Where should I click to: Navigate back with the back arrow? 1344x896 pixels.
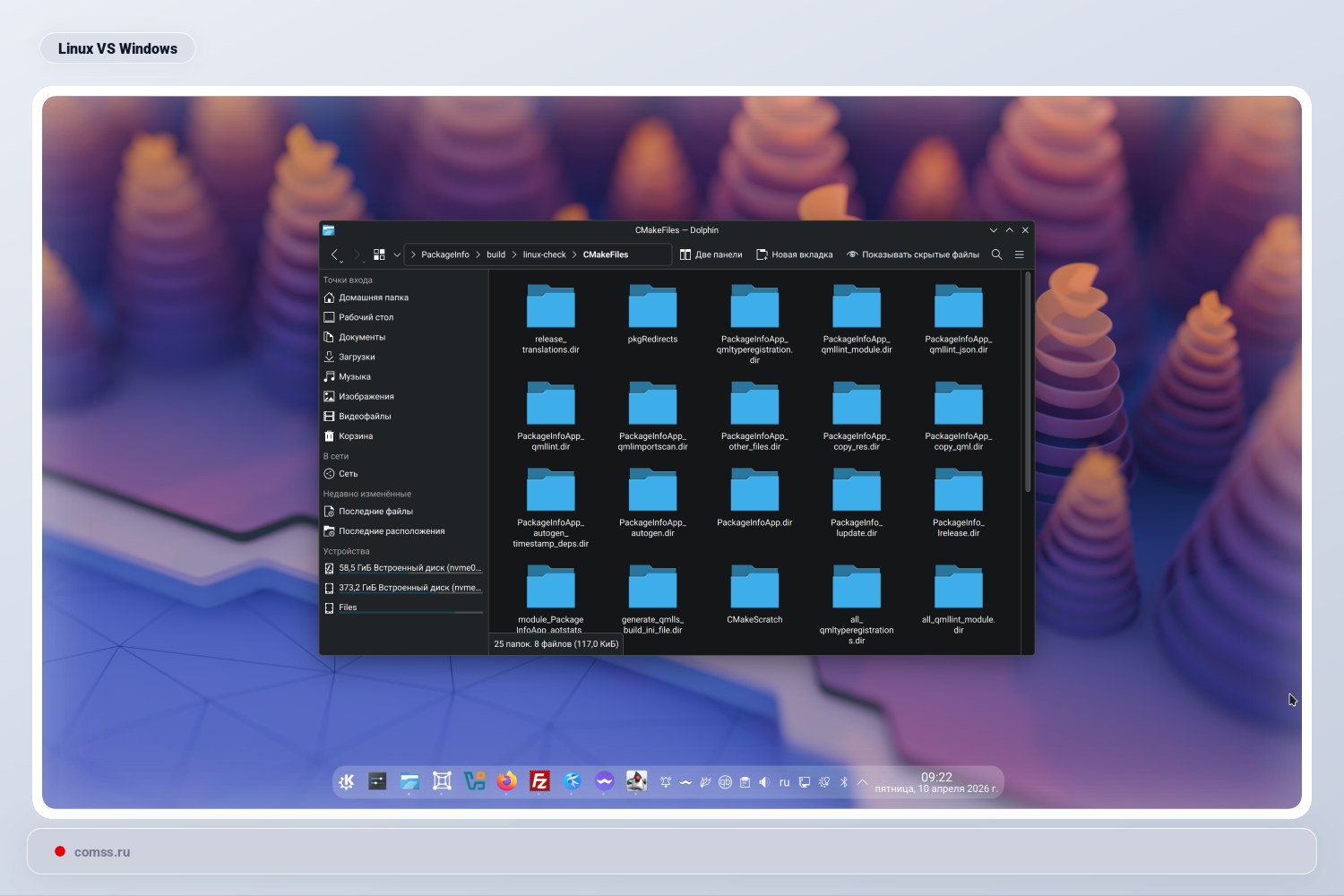pyautogui.click(x=333, y=254)
